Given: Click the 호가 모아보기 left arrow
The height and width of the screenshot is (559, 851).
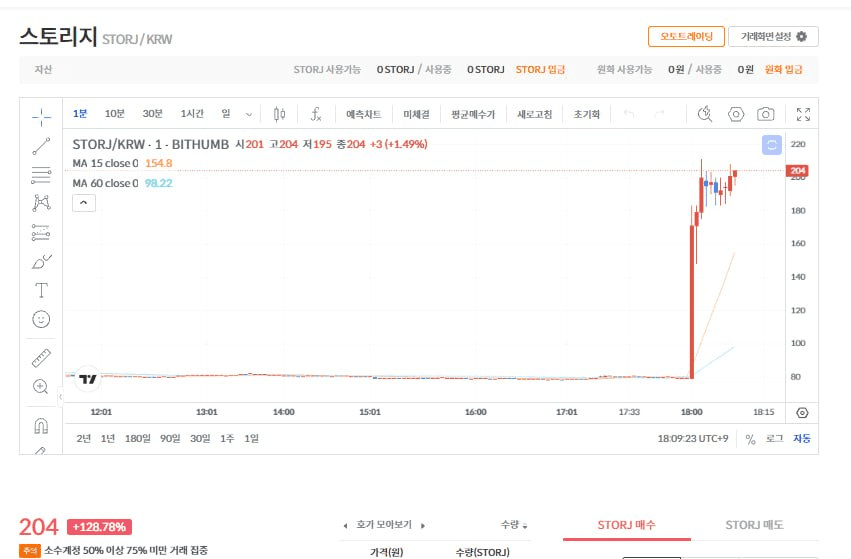Looking at the screenshot, I should coord(345,525).
